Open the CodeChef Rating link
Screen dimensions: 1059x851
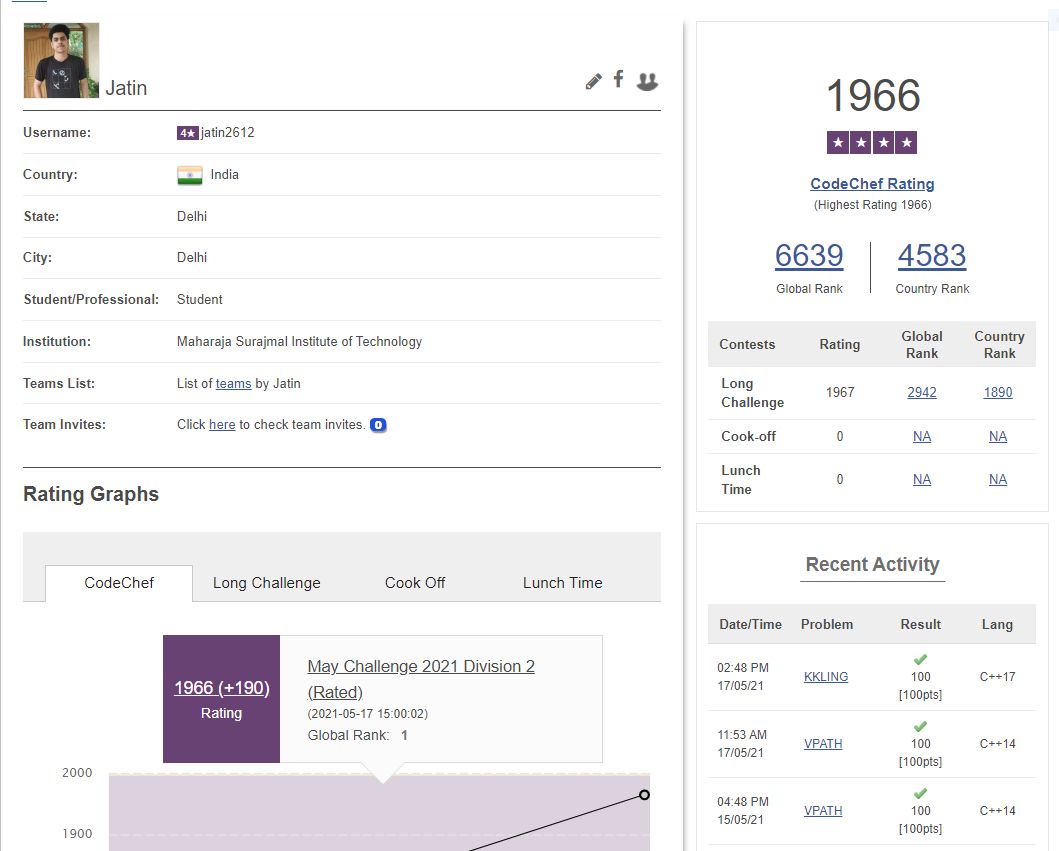tap(872, 184)
